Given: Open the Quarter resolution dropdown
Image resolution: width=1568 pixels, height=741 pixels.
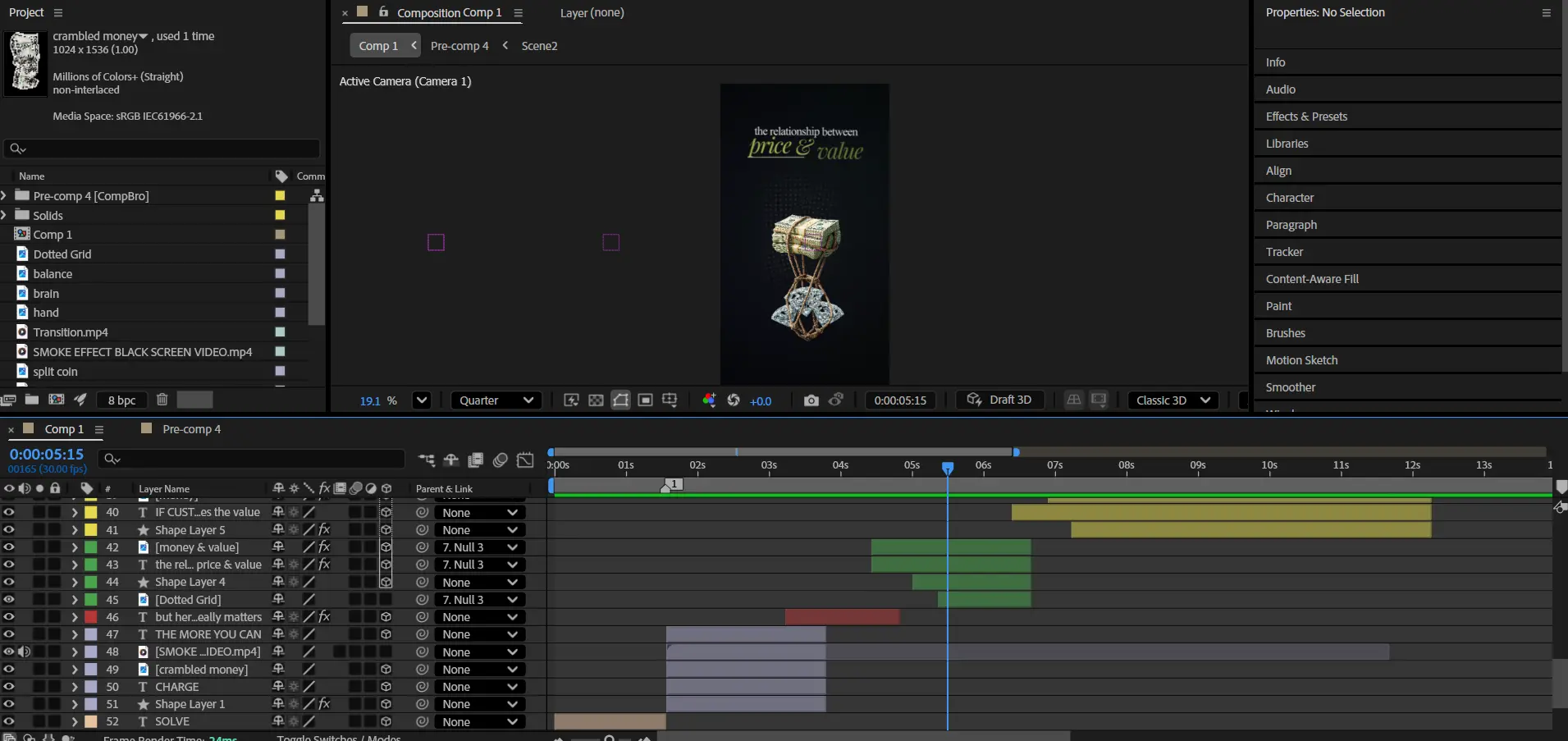Looking at the screenshot, I should 496,400.
